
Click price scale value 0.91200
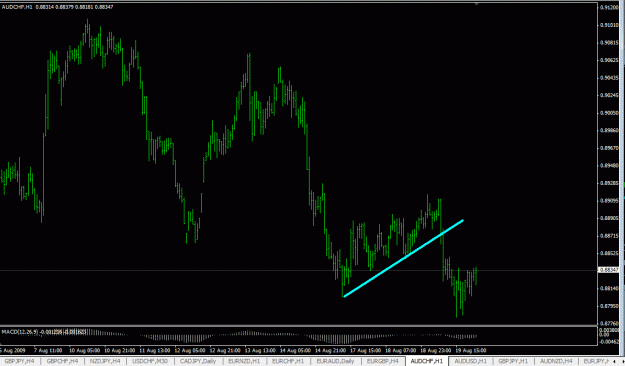tap(609, 8)
